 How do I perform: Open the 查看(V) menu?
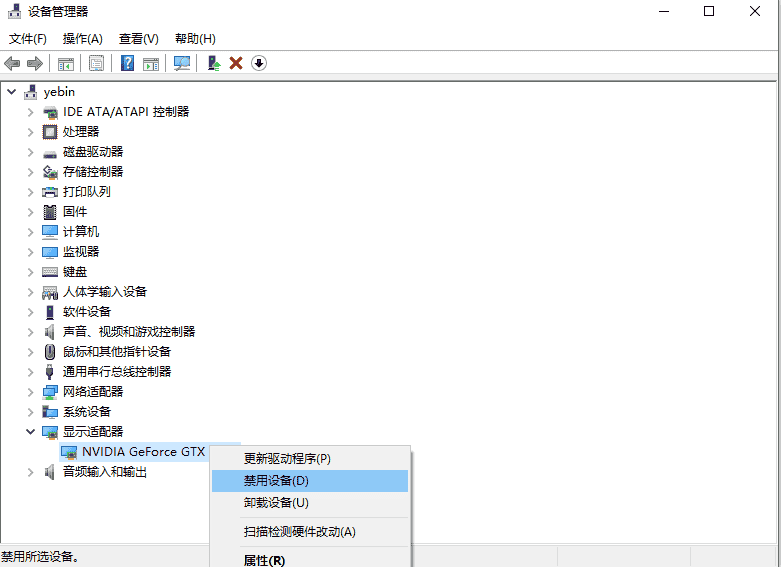tap(138, 39)
